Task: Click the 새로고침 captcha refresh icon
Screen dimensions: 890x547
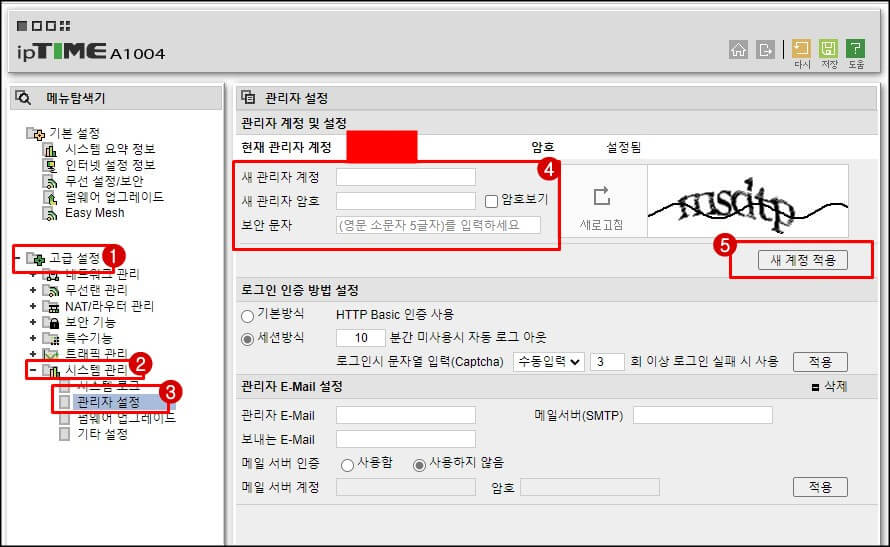Action: (602, 196)
